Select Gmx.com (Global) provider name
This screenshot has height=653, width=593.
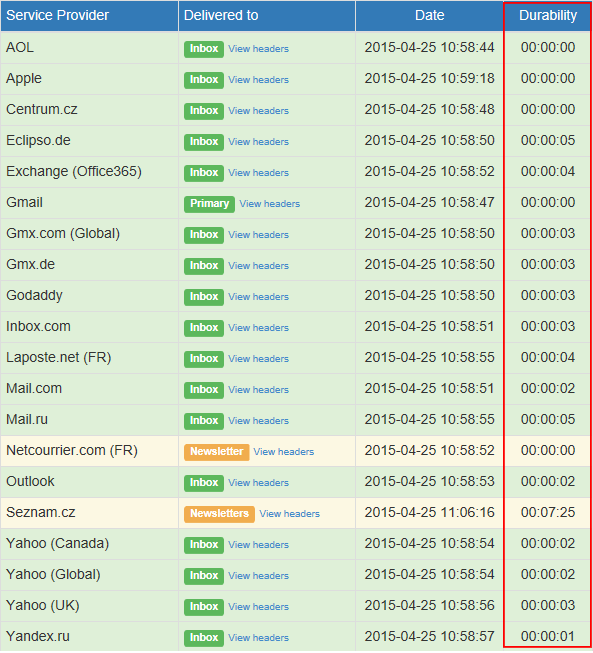63,234
